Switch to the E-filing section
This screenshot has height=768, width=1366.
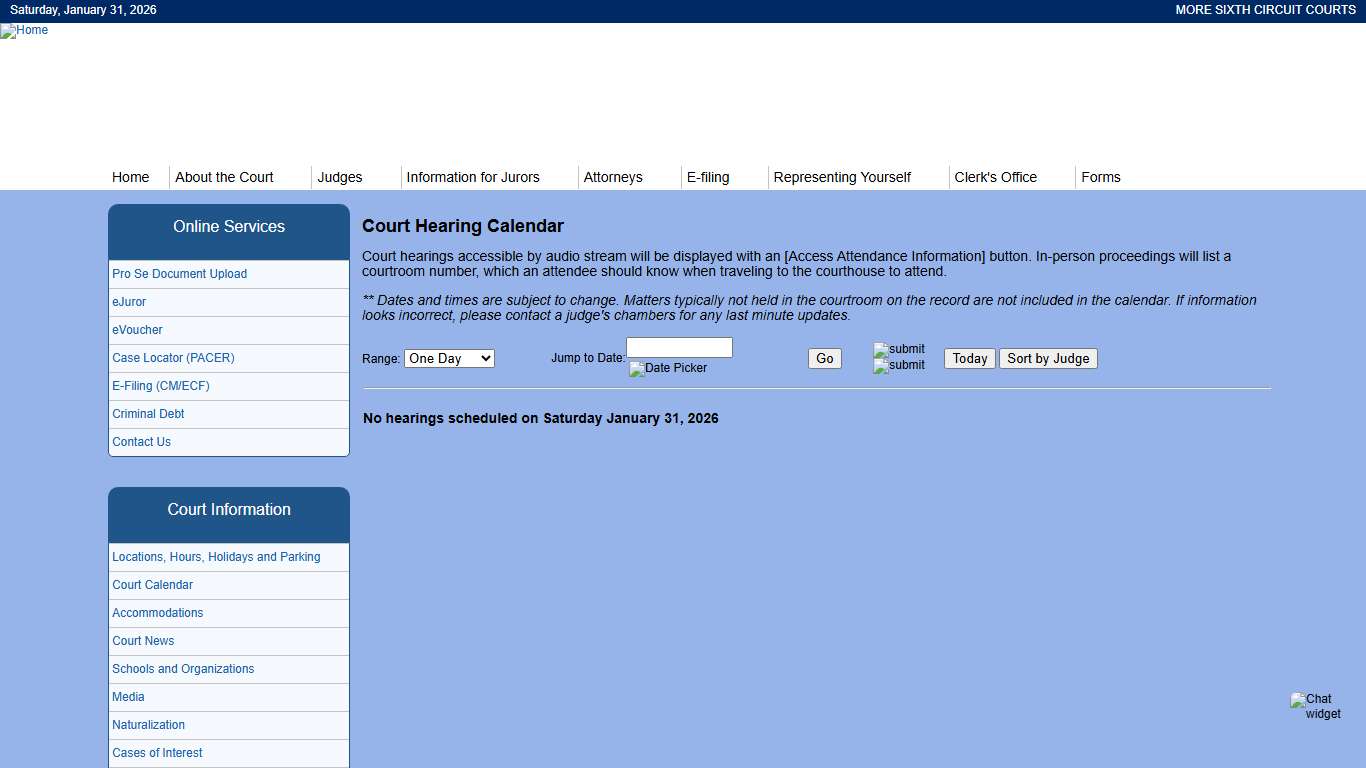[708, 177]
